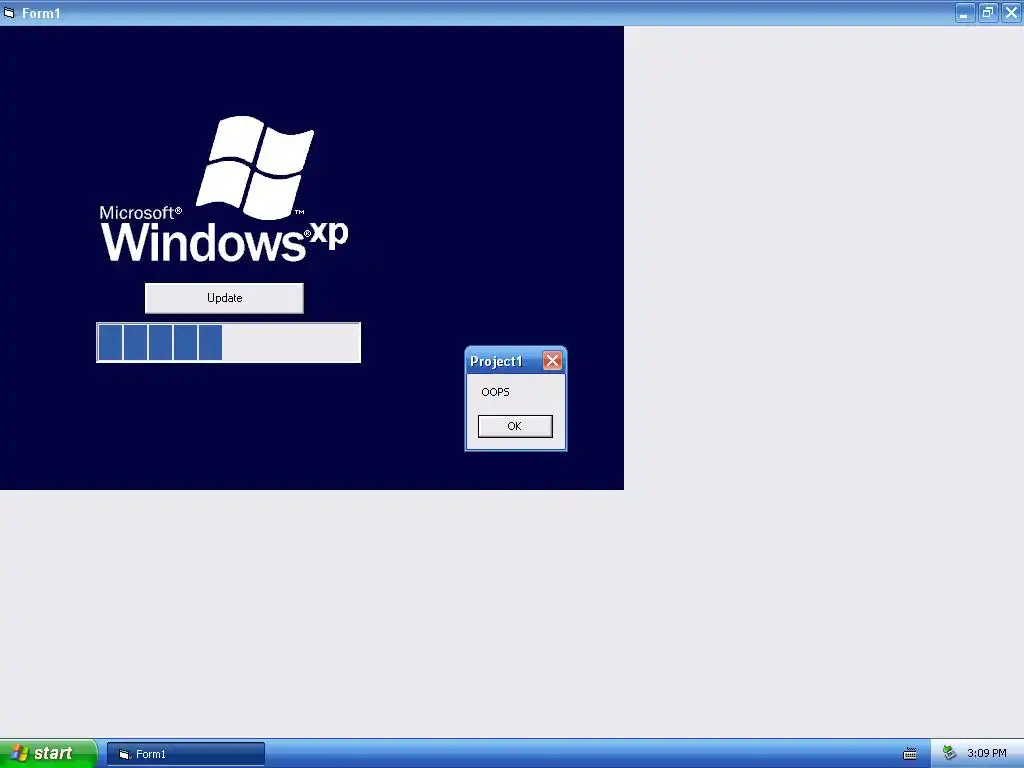Screen dimensions: 1024x768
Task: Select the Form1 taskbar button
Action: pos(186,754)
